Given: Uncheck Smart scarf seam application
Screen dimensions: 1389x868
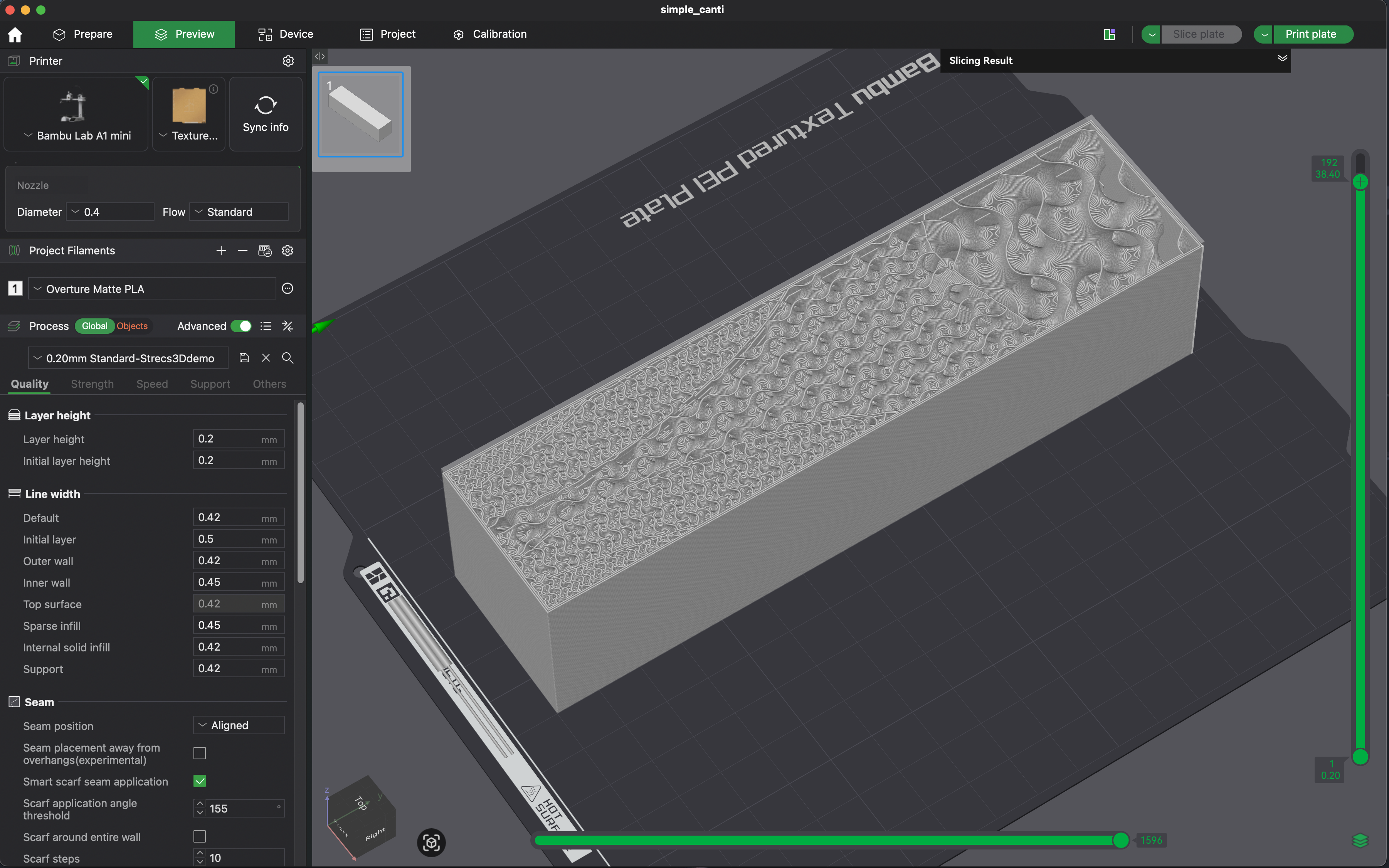Looking at the screenshot, I should click(x=199, y=781).
